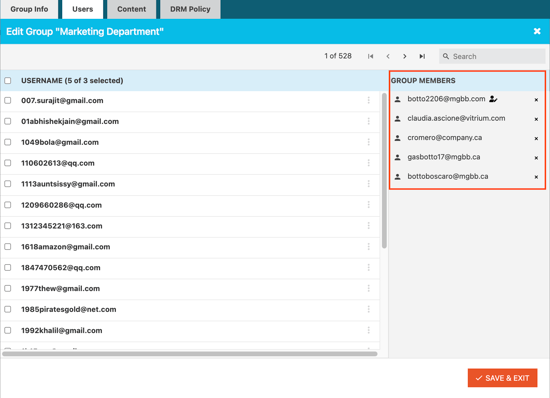This screenshot has height=398, width=550.
Task: Open the DRM Policy tab
Action: (x=190, y=9)
